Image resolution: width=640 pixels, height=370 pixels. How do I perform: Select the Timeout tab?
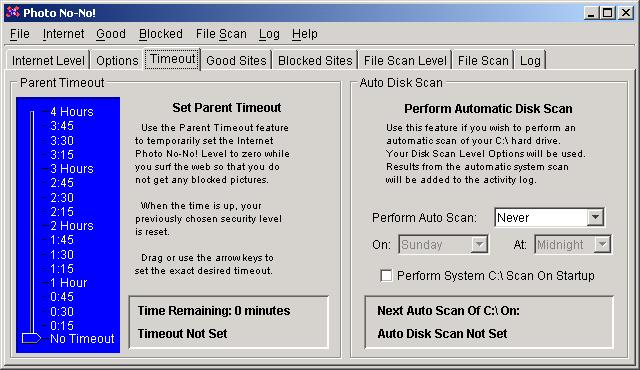pos(172,59)
